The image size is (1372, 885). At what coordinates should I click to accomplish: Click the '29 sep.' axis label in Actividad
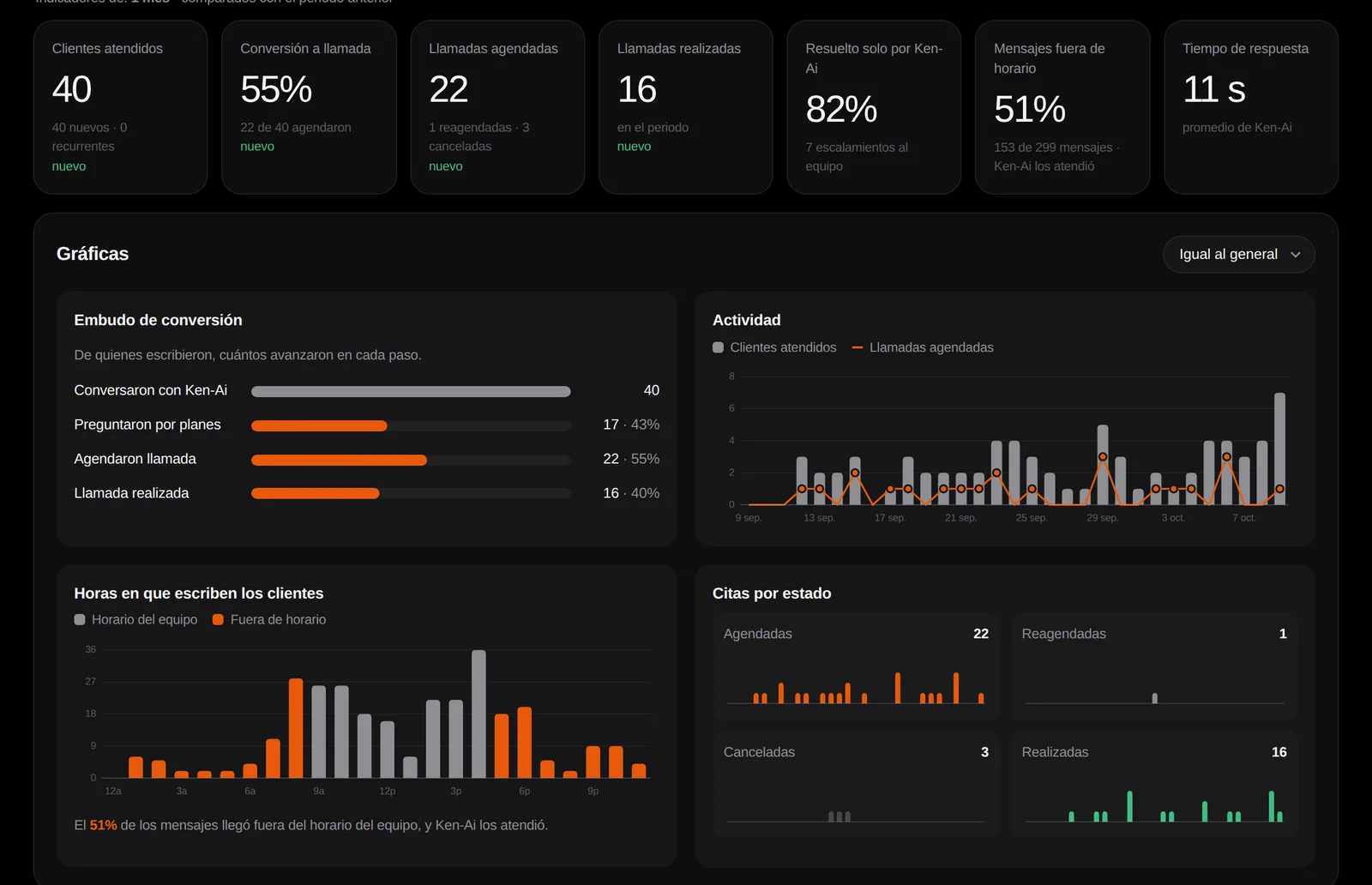click(x=1103, y=518)
